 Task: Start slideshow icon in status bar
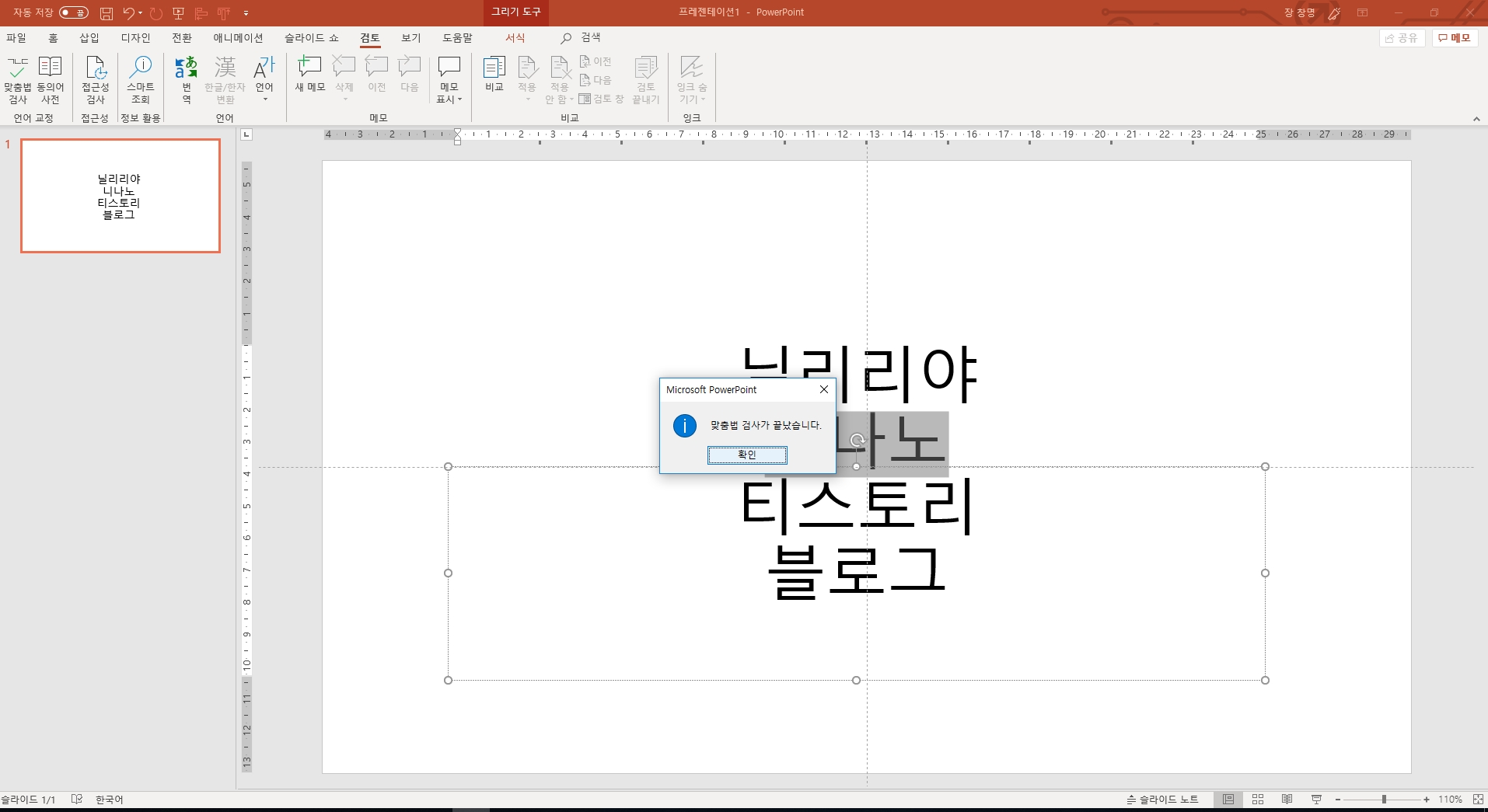click(x=1316, y=799)
